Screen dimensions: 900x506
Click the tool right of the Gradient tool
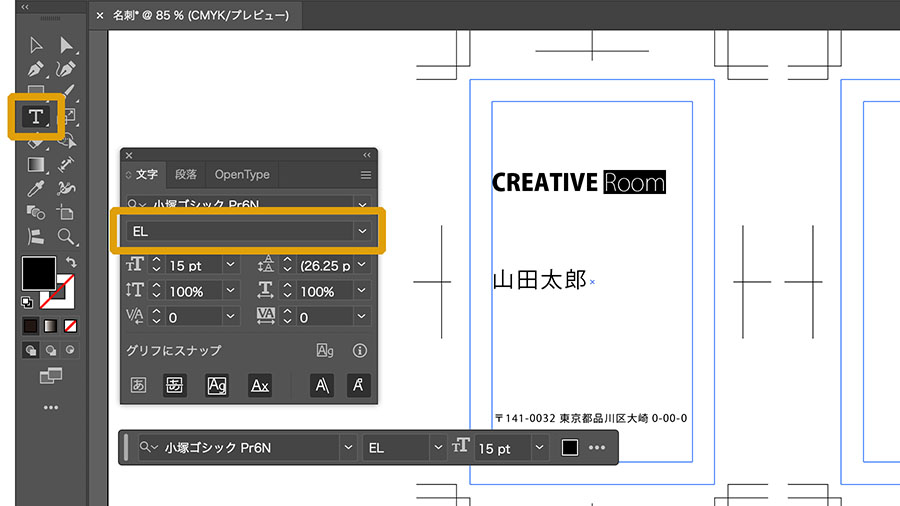[66, 165]
